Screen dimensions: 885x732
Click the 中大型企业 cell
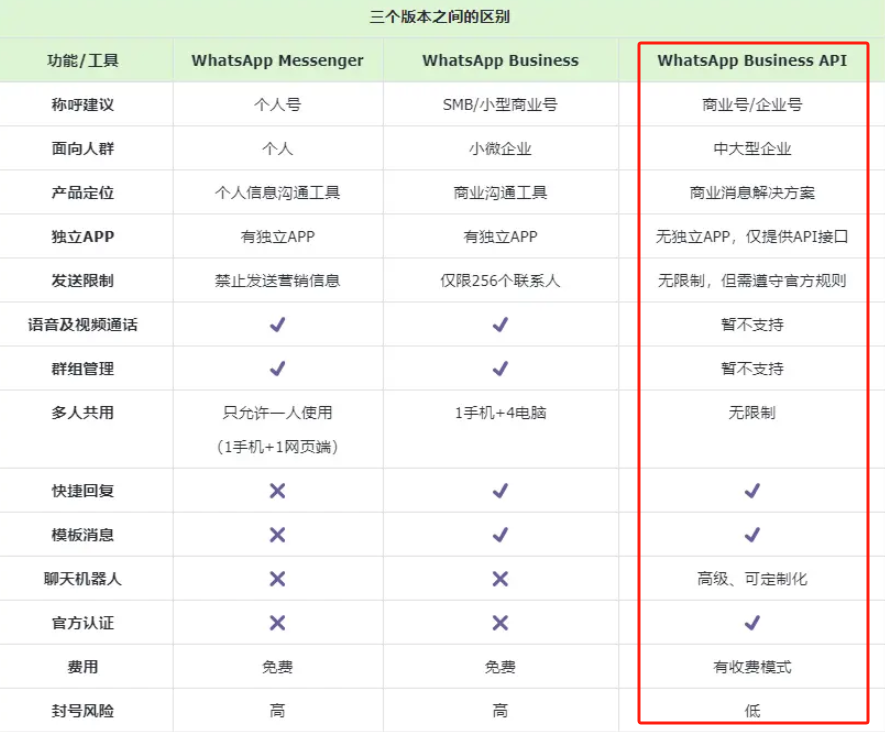coord(752,149)
